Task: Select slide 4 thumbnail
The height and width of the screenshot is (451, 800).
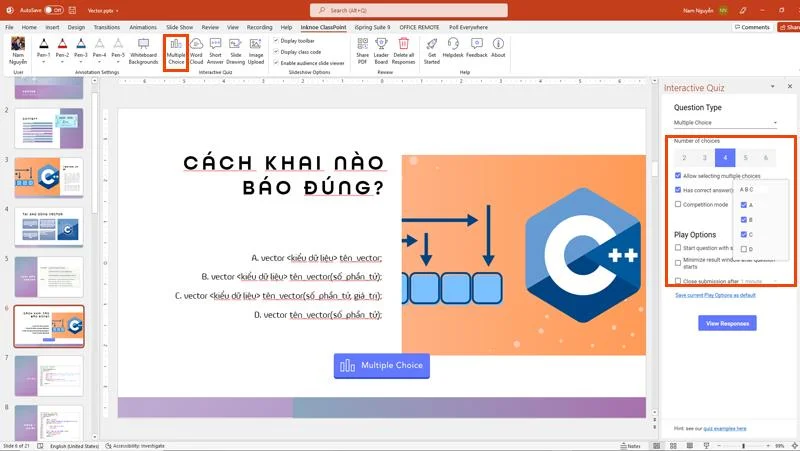Action: (x=49, y=227)
